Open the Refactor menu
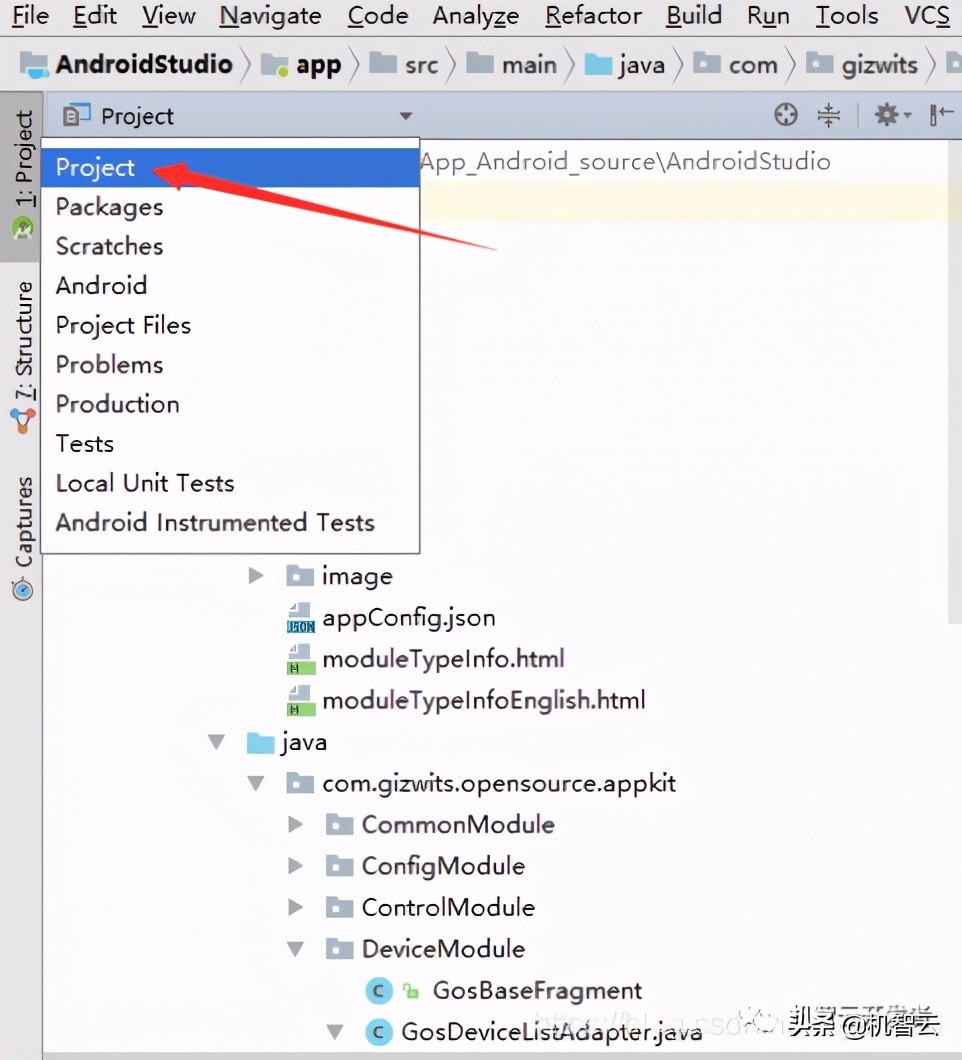The width and height of the screenshot is (962, 1060). (x=594, y=15)
